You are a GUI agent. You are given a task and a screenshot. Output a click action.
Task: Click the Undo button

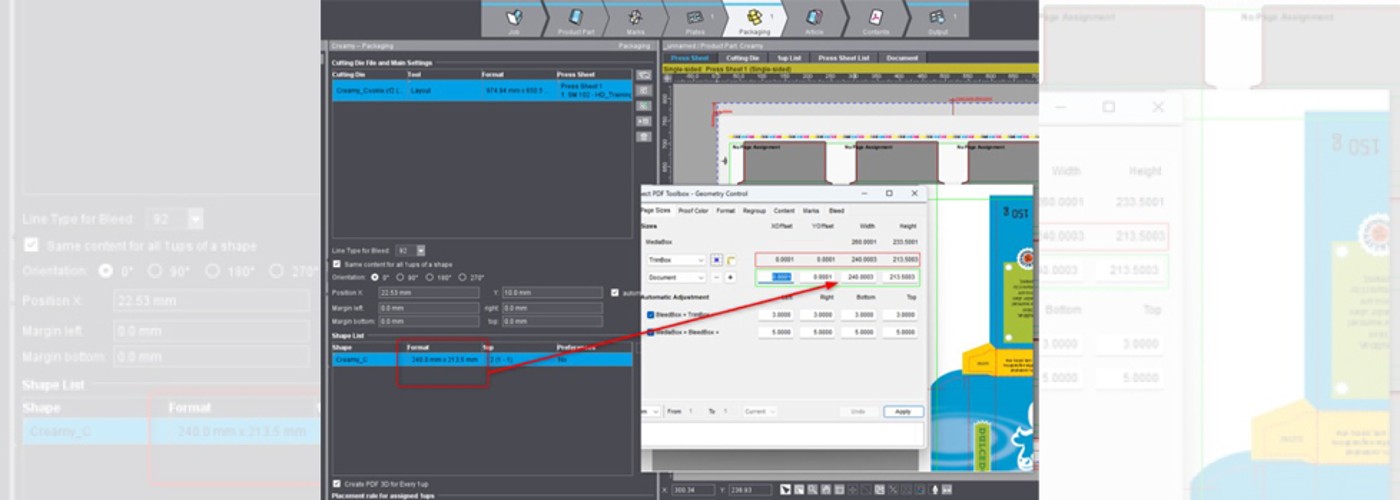click(858, 411)
